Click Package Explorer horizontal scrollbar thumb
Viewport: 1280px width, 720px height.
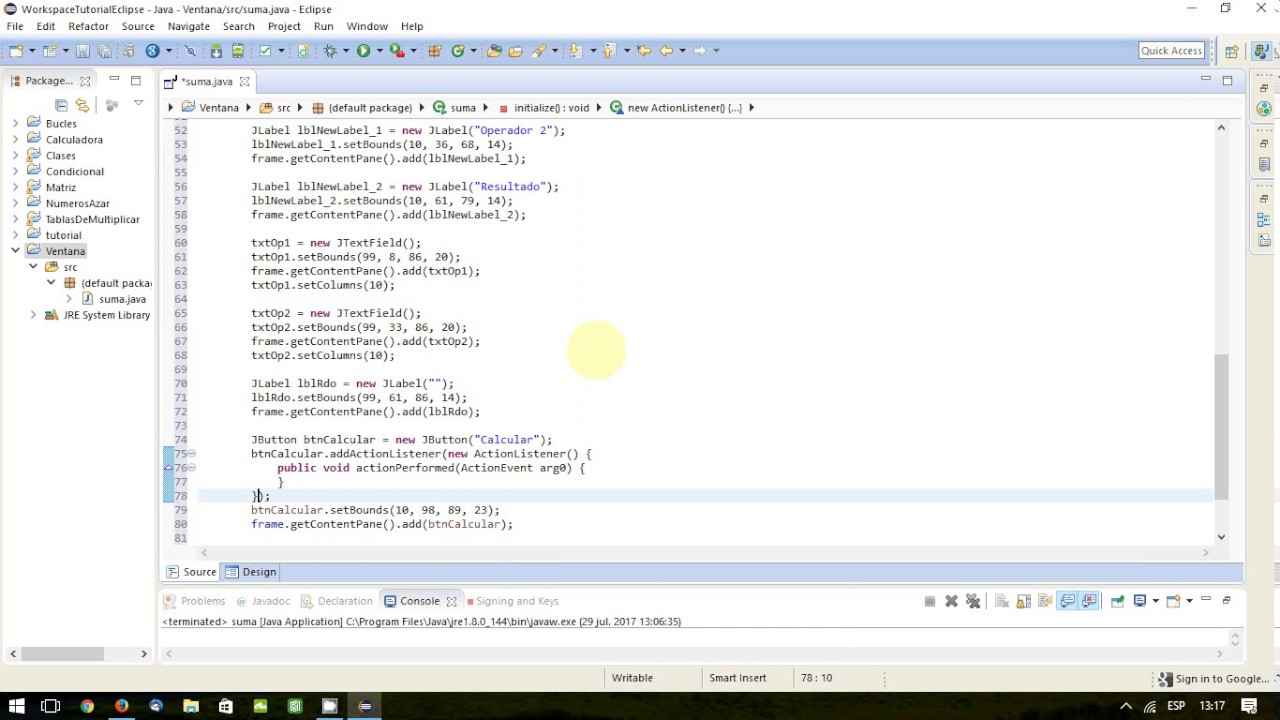[63, 654]
